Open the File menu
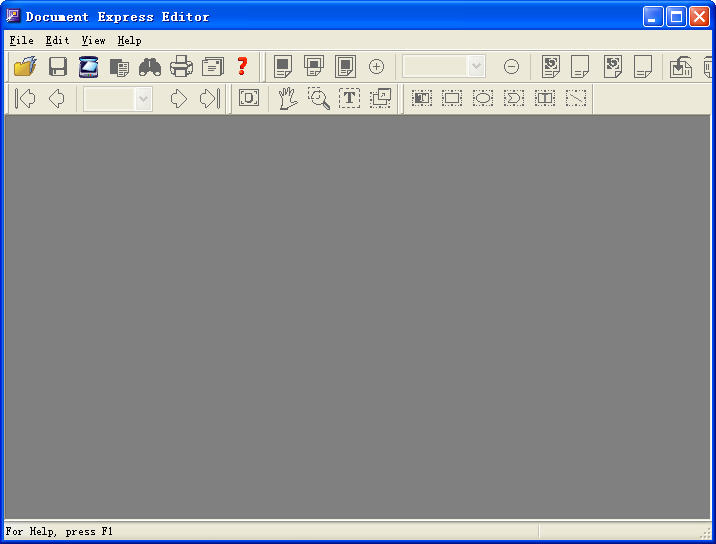716x544 pixels. point(21,41)
